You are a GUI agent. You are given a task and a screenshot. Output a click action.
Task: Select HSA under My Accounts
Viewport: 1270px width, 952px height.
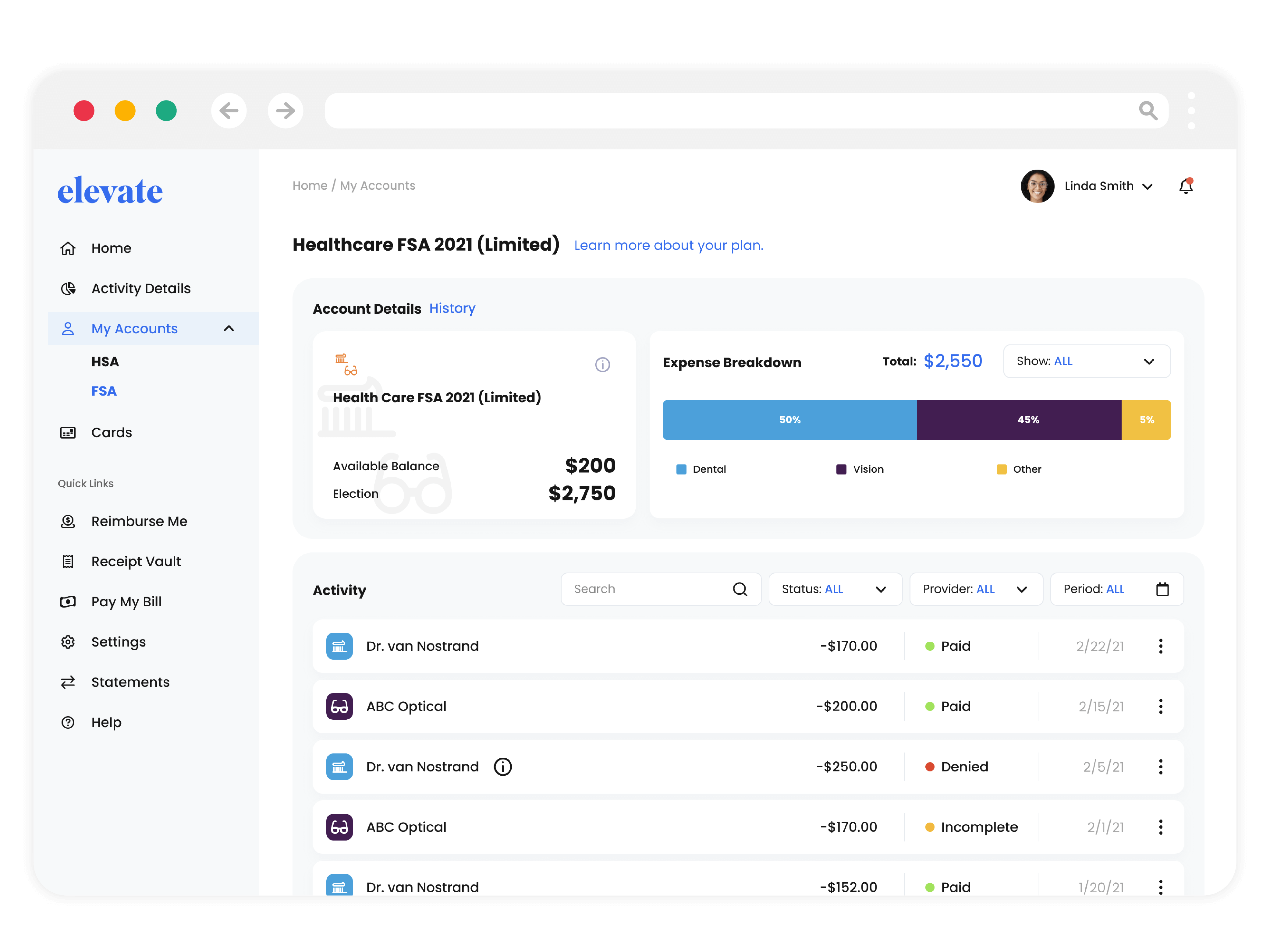pos(105,362)
